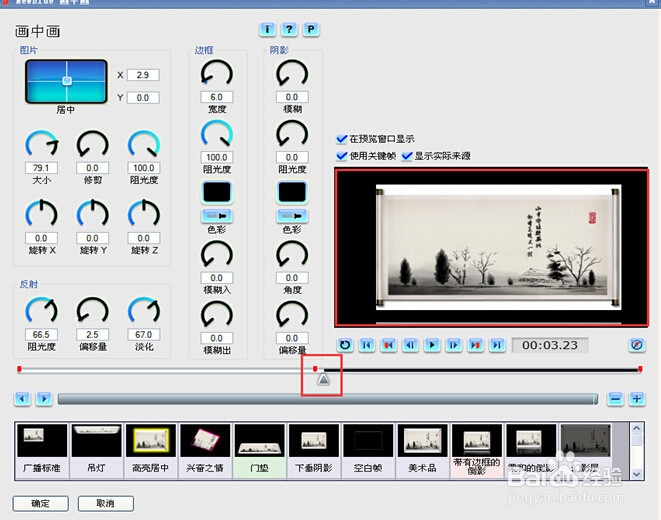661x520 pixels.
Task: Click the border width field 6.0
Action: [217, 97]
